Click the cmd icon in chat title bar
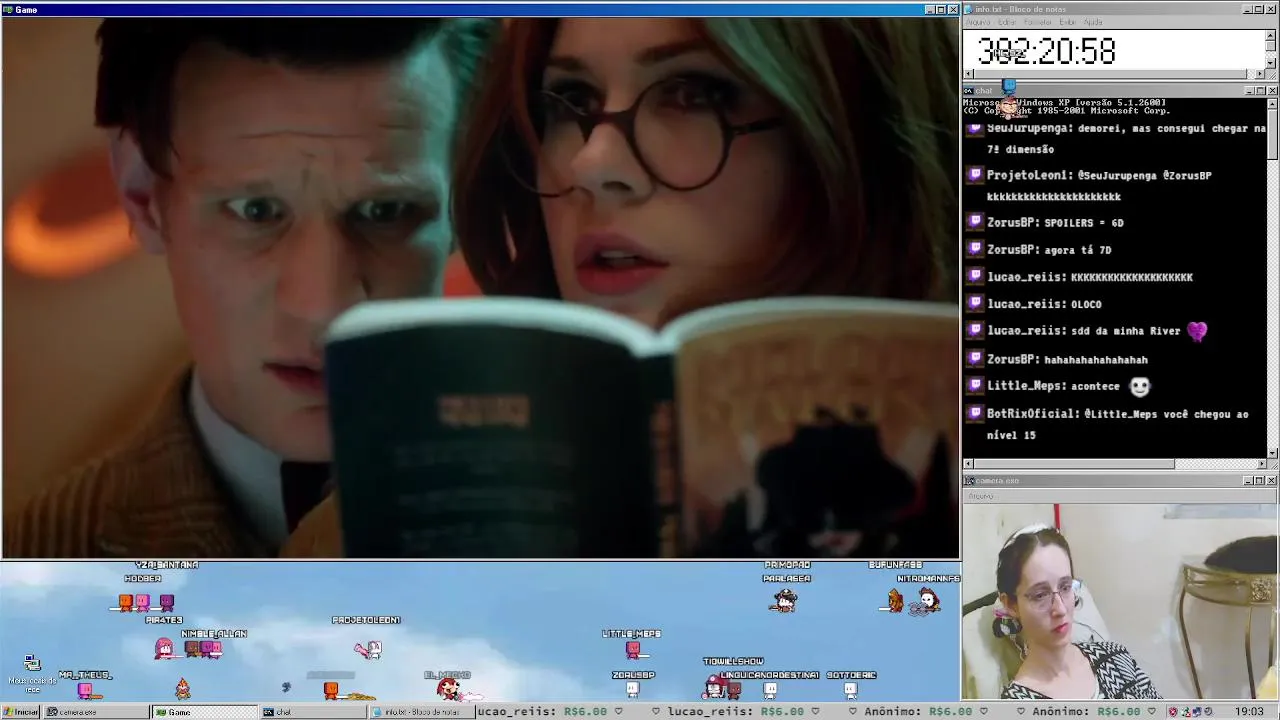This screenshot has width=1280, height=720. [x=969, y=91]
